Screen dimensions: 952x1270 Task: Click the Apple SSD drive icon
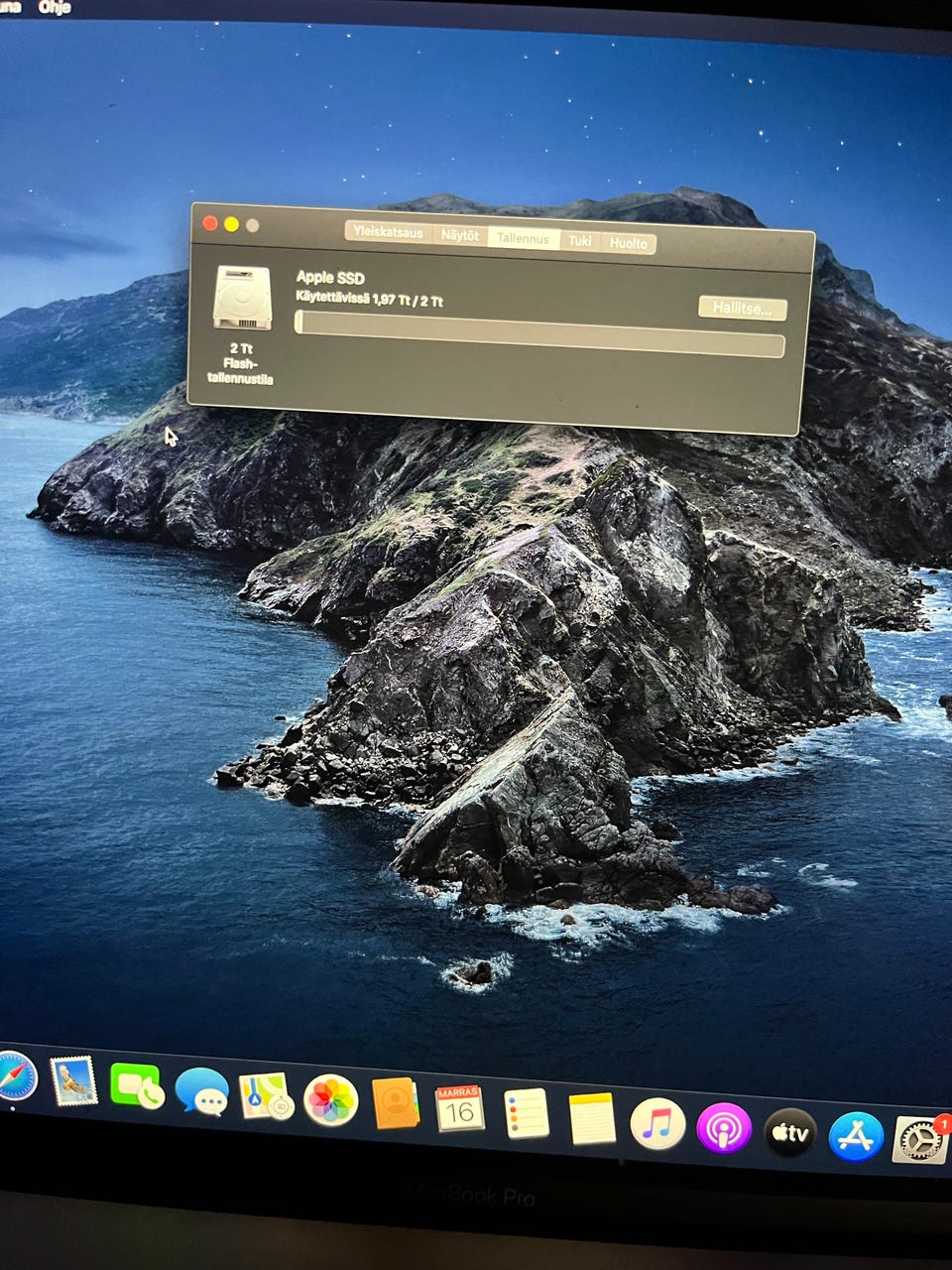point(242,298)
